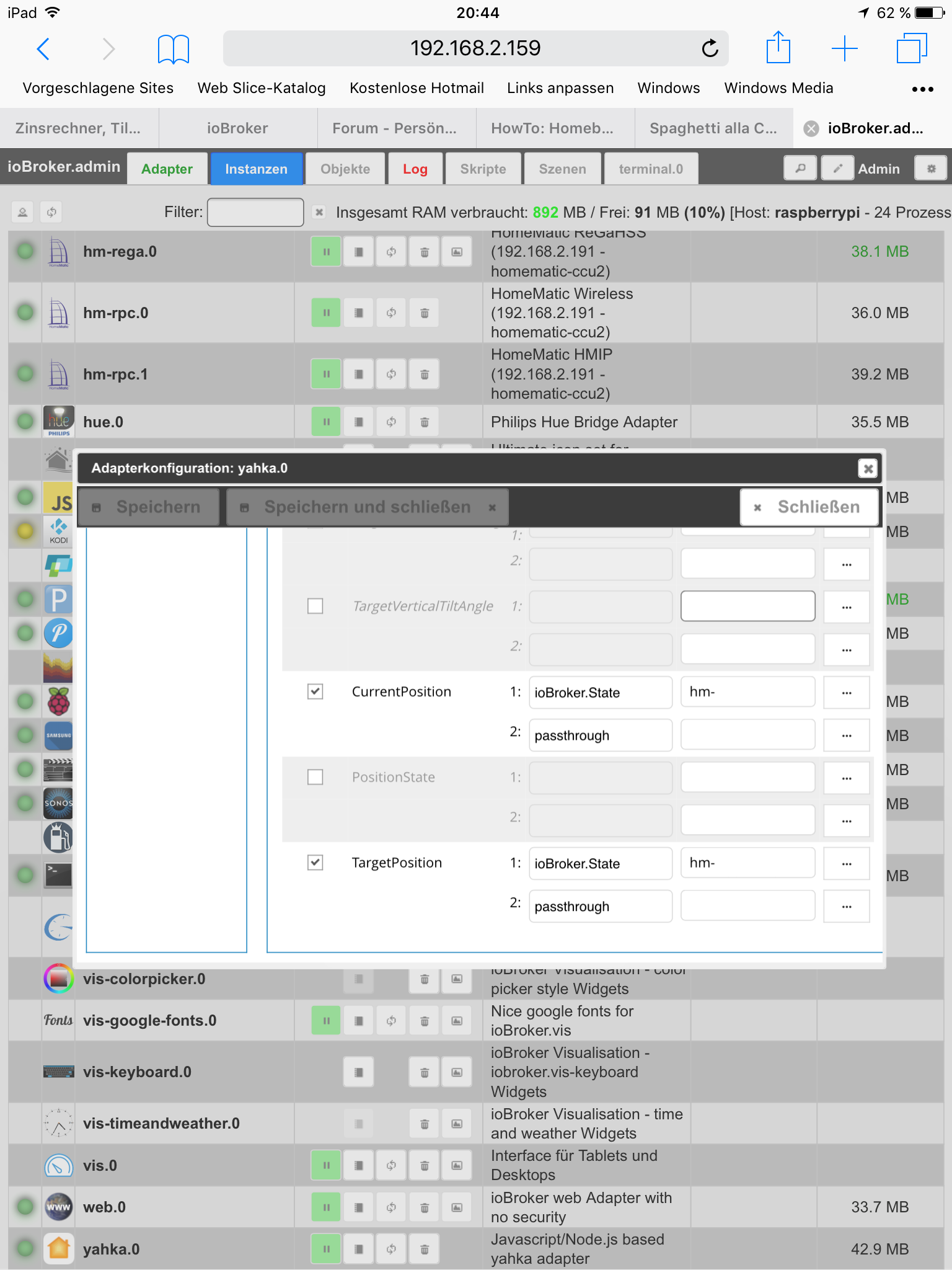Restart the hm-rpc.0 instance

pyautogui.click(x=392, y=313)
